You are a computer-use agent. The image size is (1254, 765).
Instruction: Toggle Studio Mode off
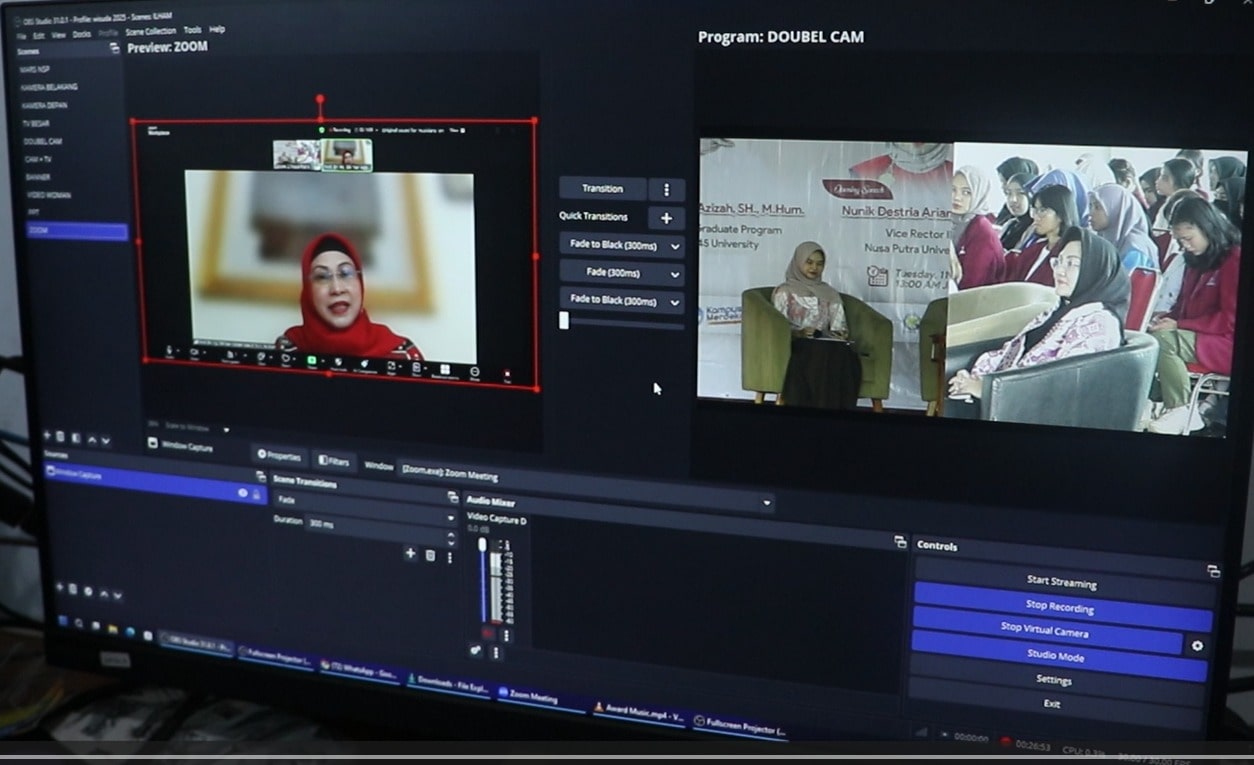pos(1060,655)
